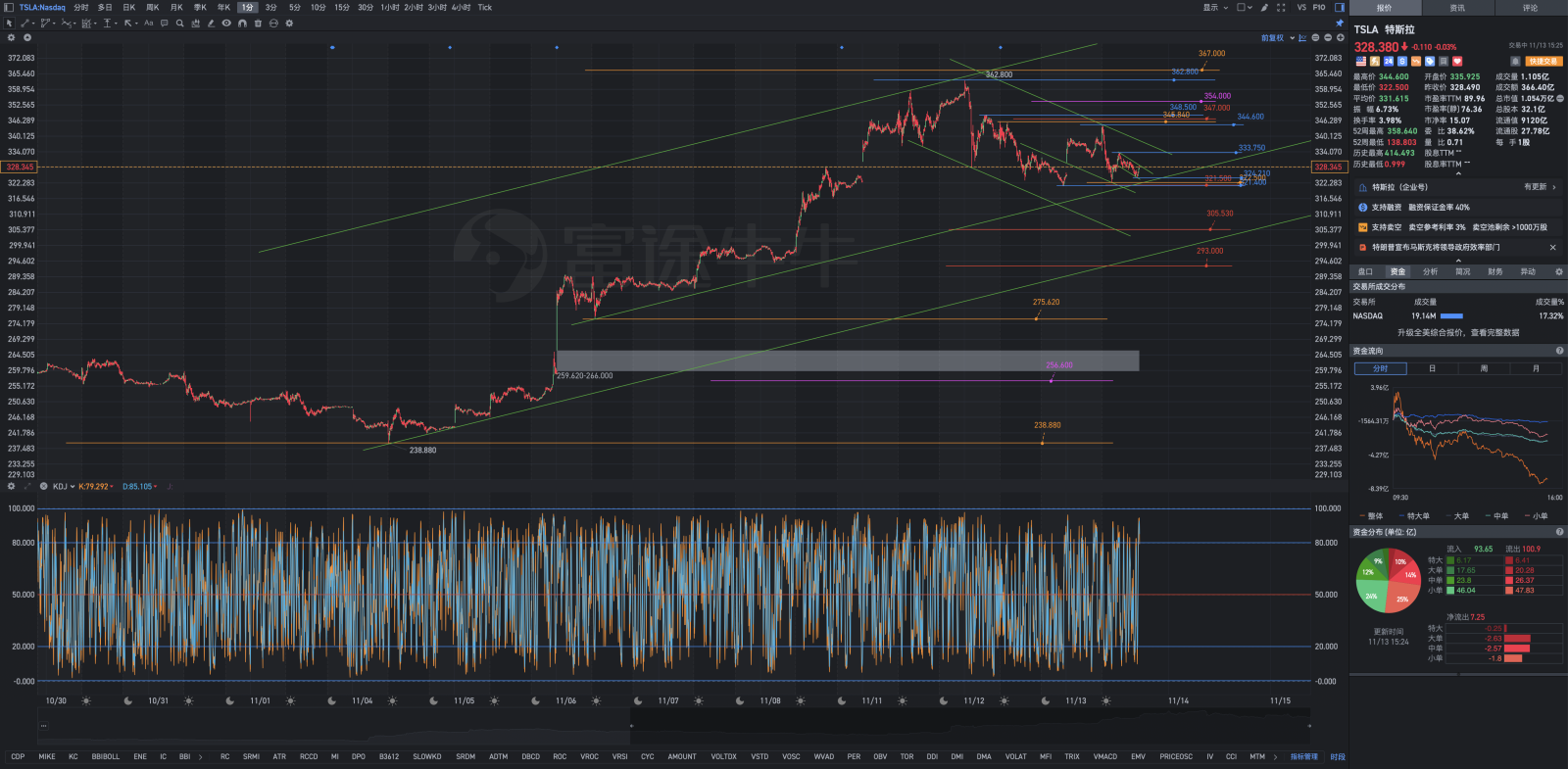Open the 资讯 tab
Screen dimensions: 1568x769
point(1457,8)
